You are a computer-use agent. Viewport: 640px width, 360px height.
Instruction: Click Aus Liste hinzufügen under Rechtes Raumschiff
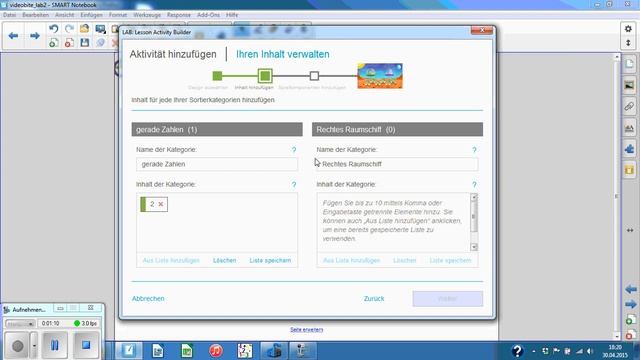pos(351,260)
